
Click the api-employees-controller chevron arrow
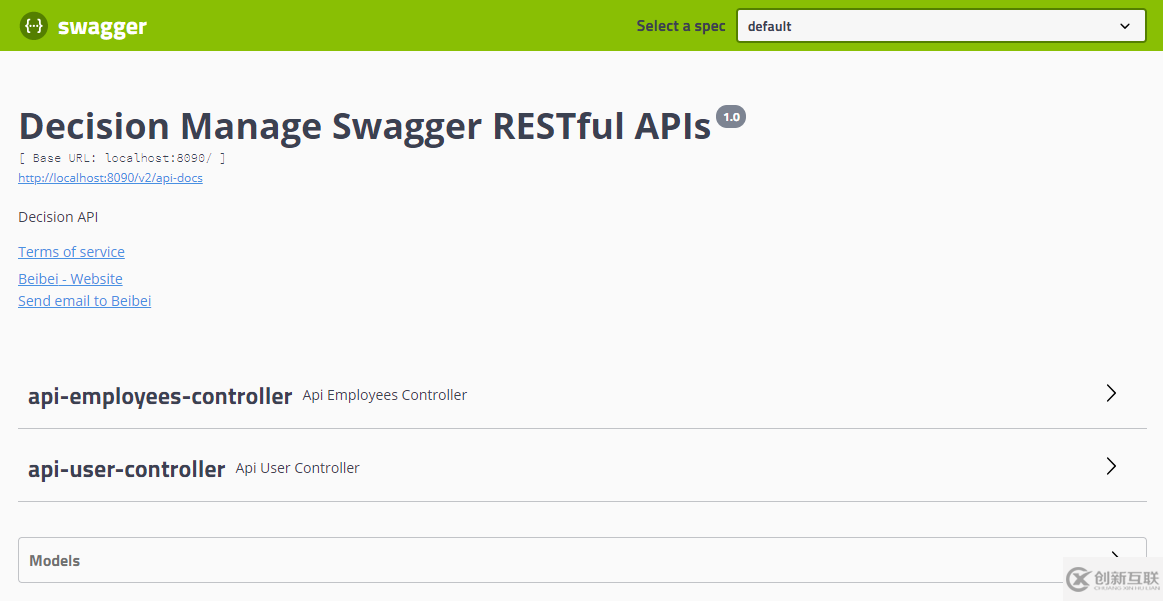[1111, 393]
